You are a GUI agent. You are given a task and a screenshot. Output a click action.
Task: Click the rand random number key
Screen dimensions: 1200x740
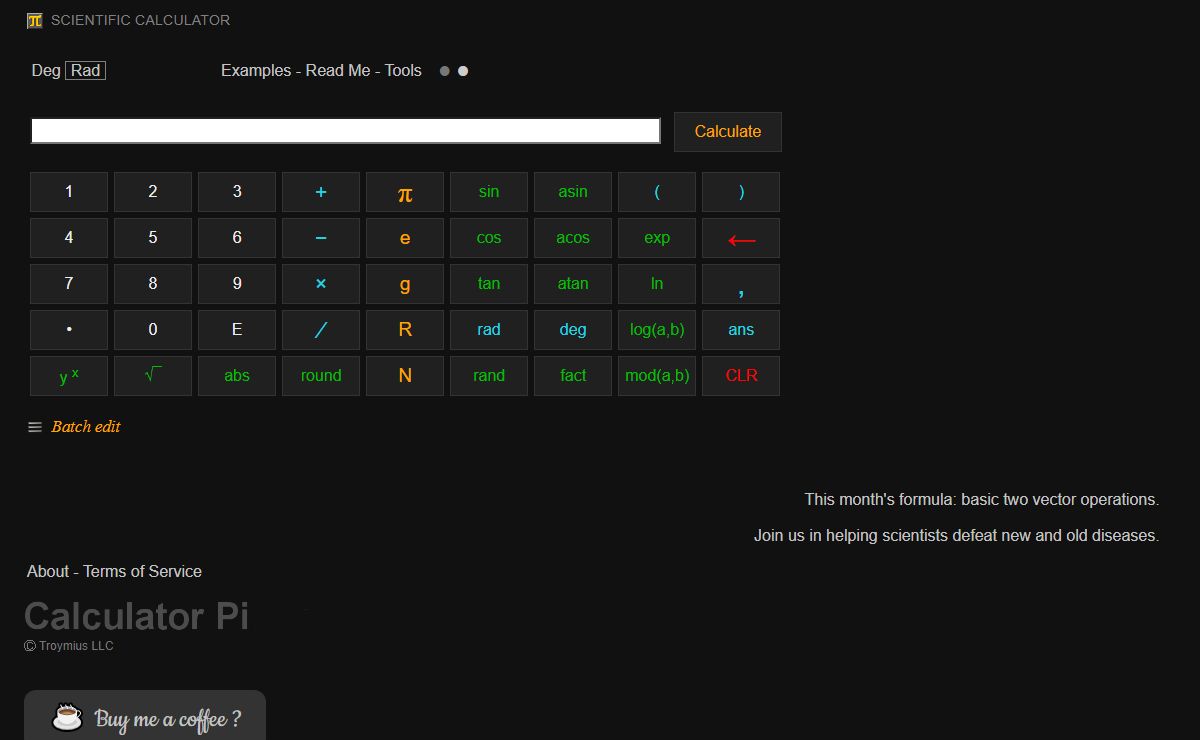pyautogui.click(x=489, y=376)
